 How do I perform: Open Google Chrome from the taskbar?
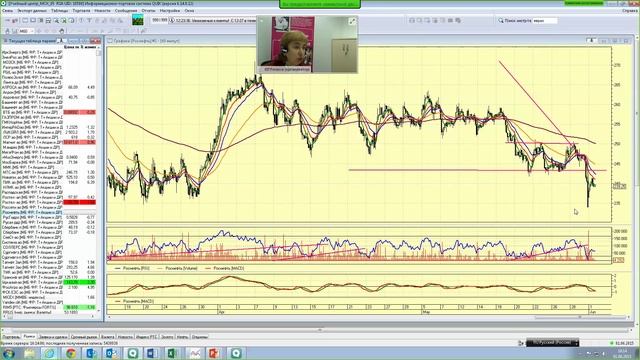click(71, 353)
